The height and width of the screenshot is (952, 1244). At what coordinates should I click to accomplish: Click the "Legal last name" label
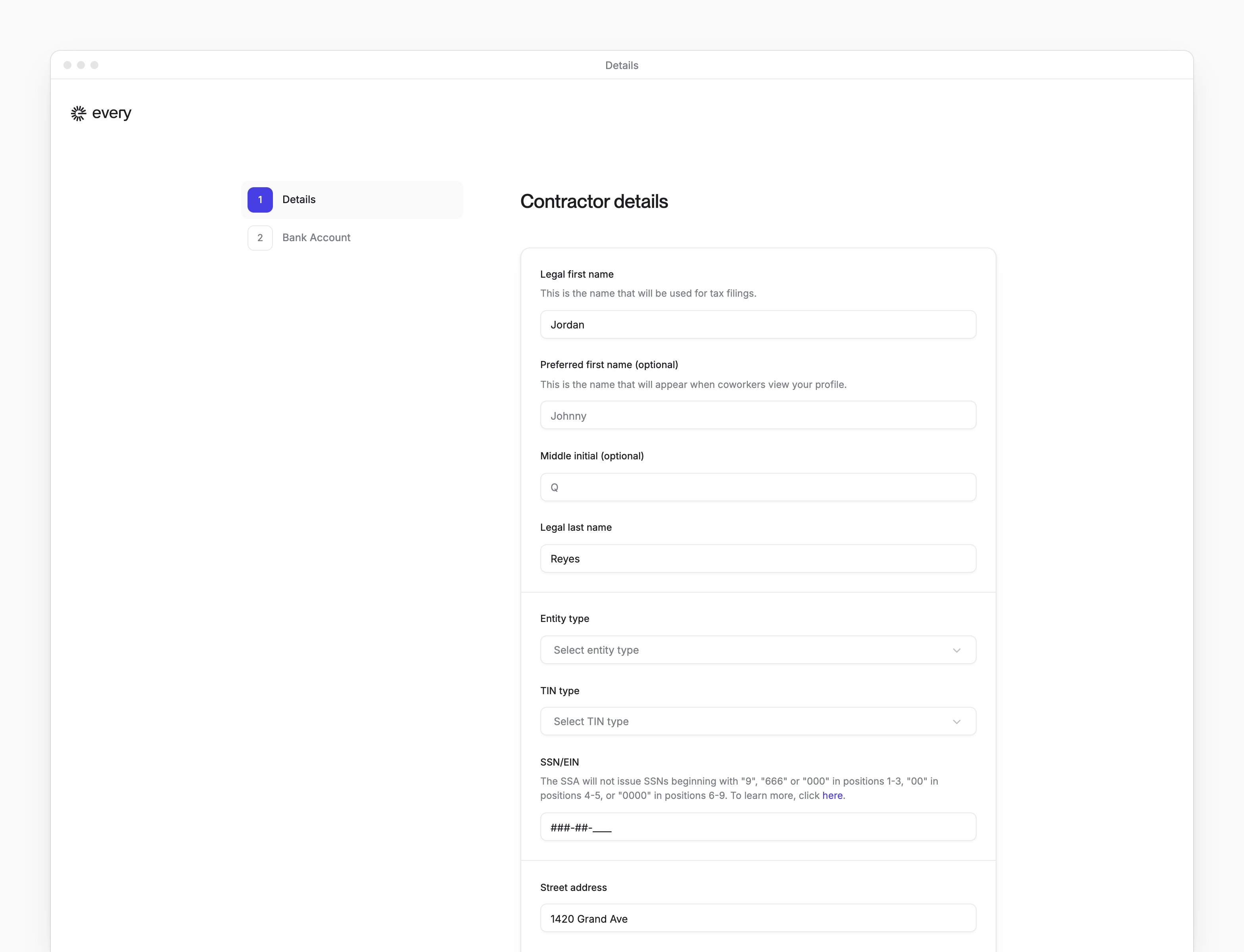pyautogui.click(x=575, y=528)
